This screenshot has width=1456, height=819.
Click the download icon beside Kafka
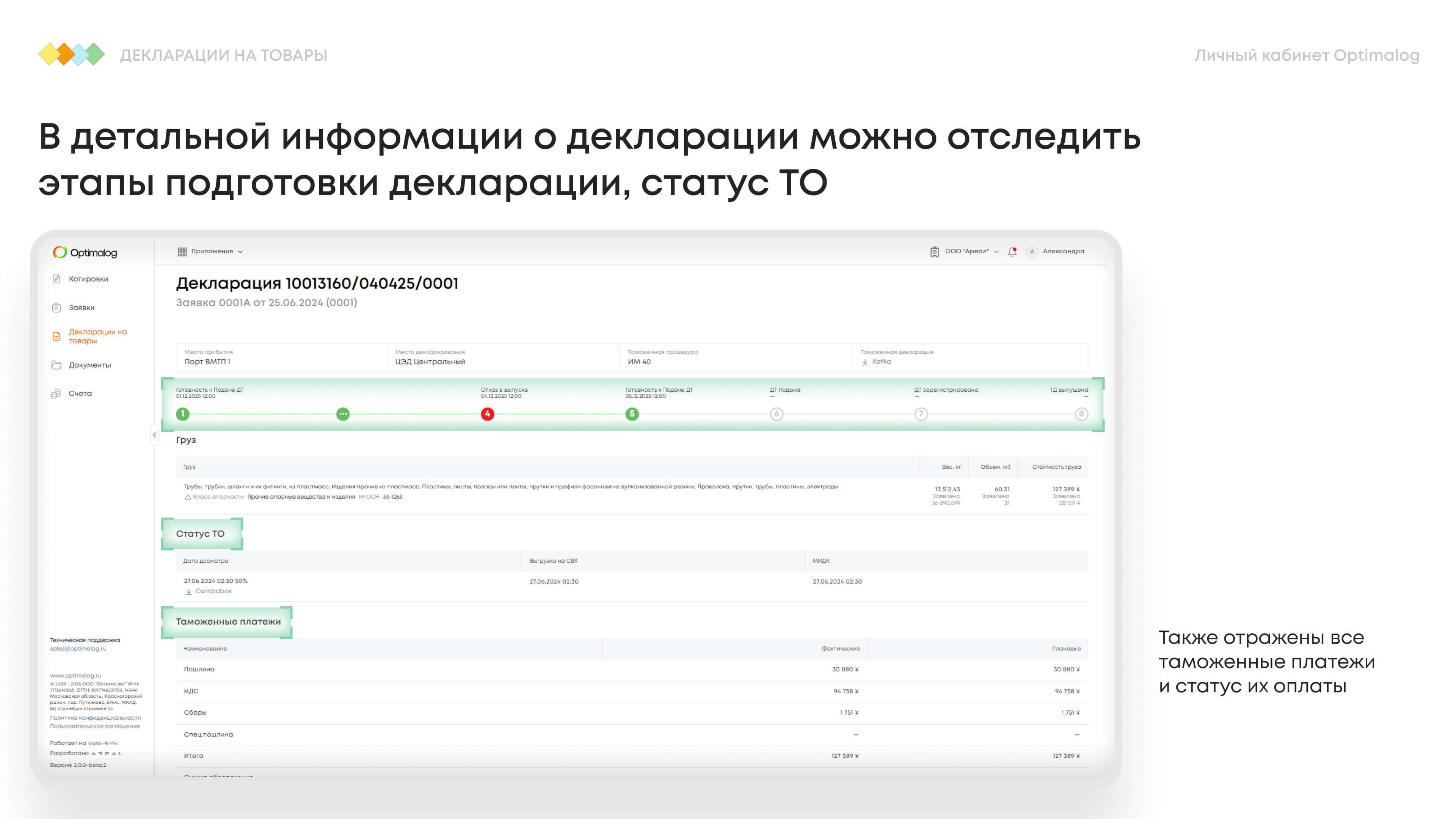pyautogui.click(x=865, y=362)
